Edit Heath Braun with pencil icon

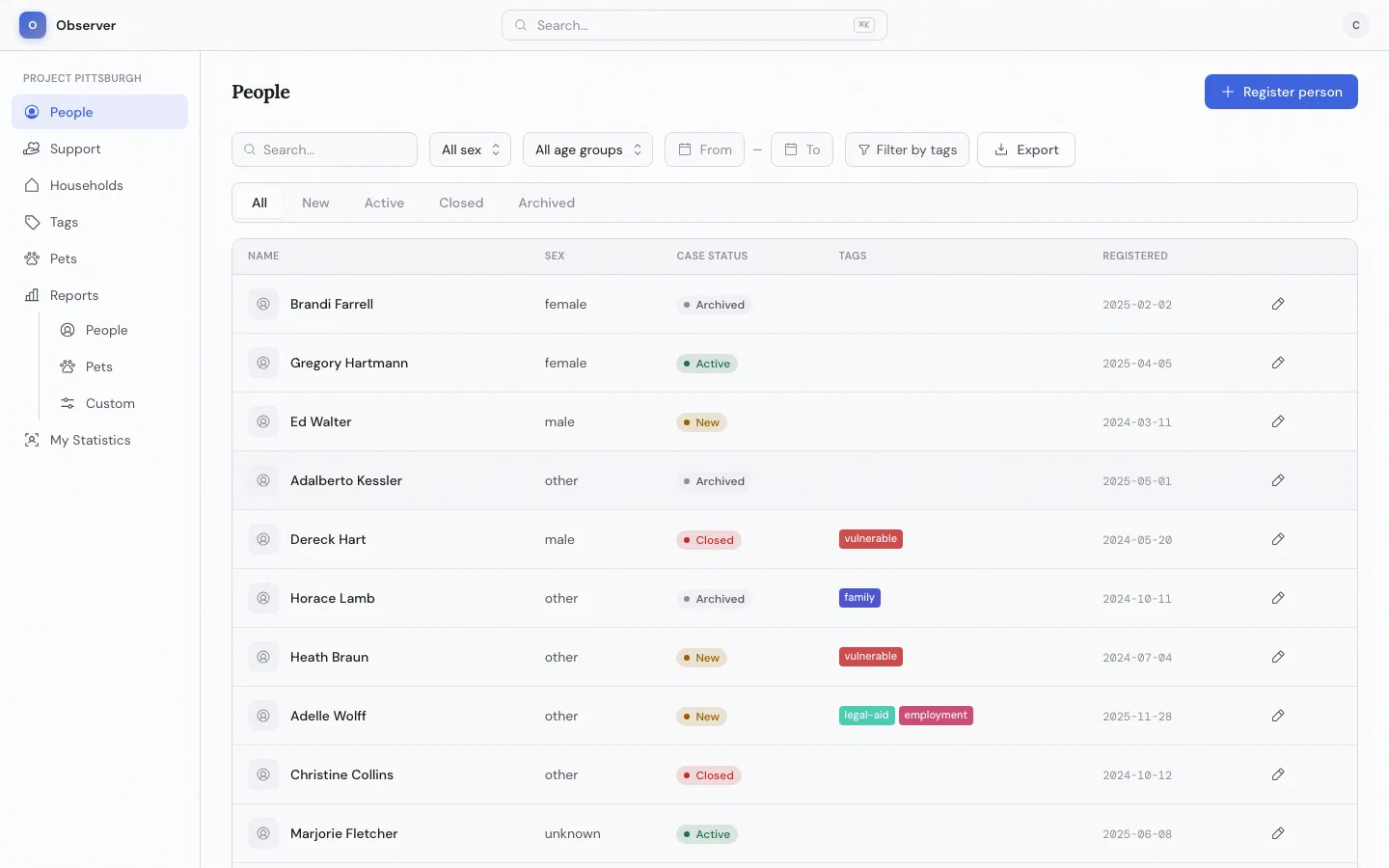coord(1278,657)
